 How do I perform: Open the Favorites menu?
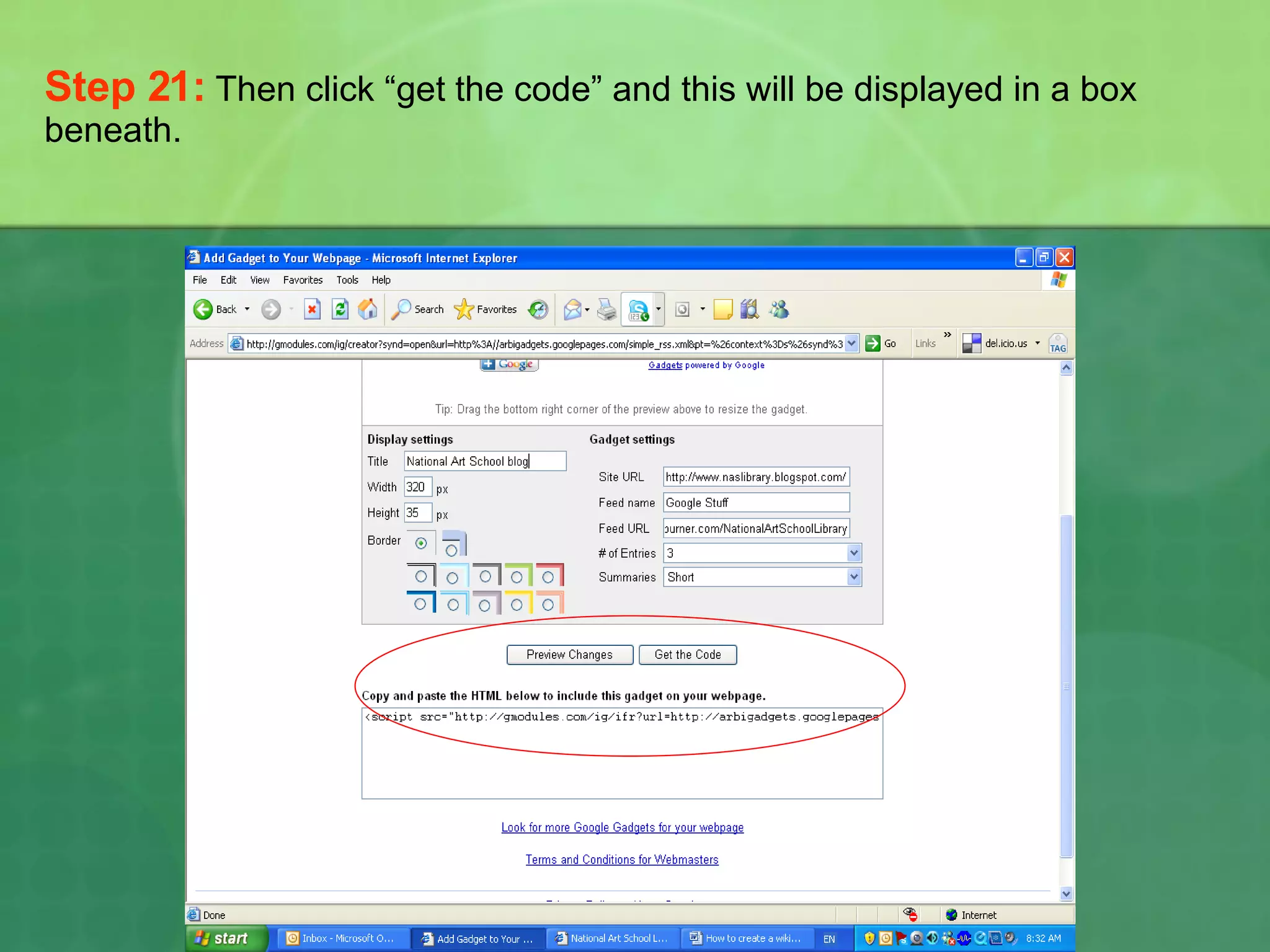pyautogui.click(x=303, y=280)
